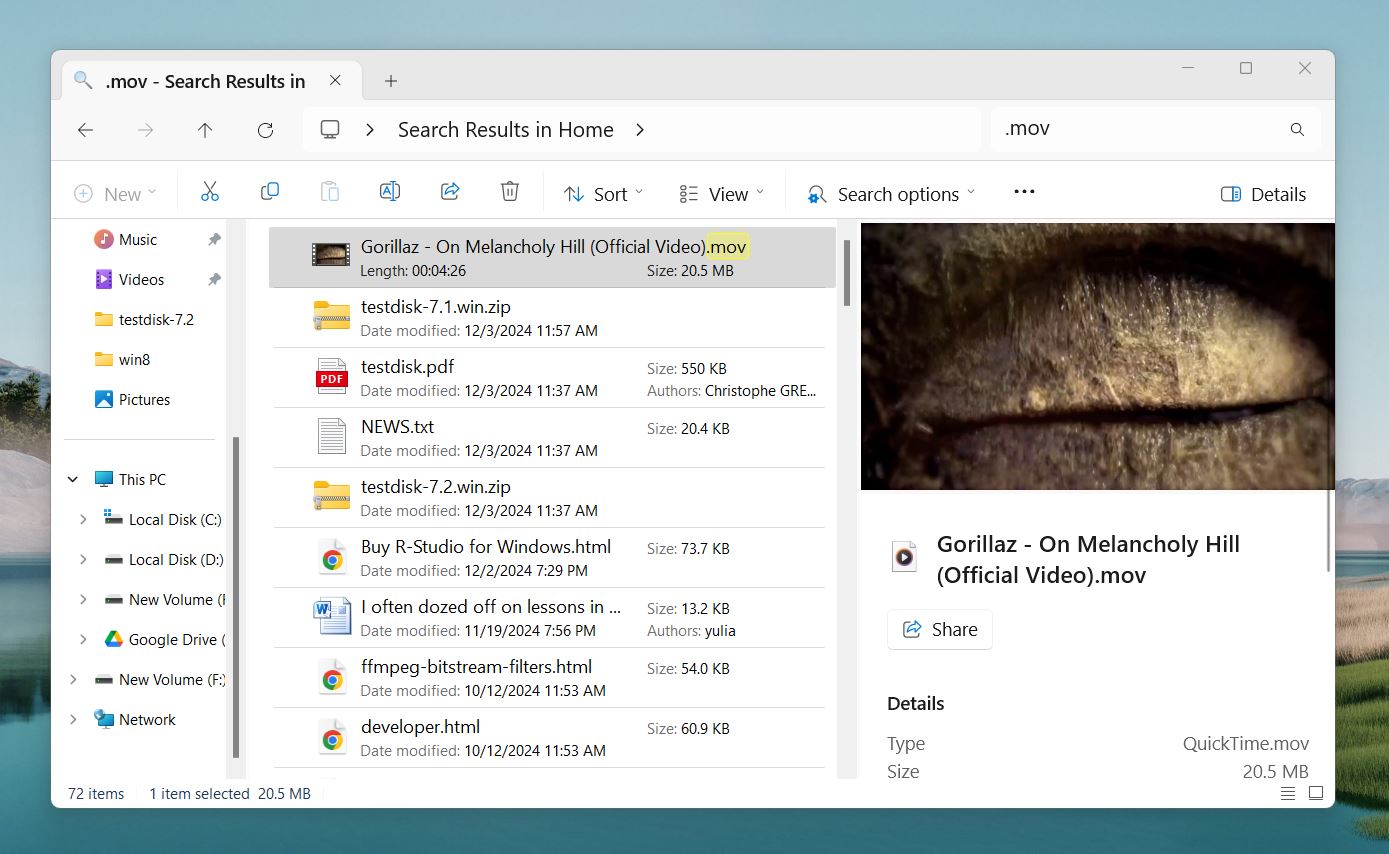Click 'Search Results in Home' breadcrumb
The height and width of the screenshot is (854, 1389).
[x=506, y=130]
